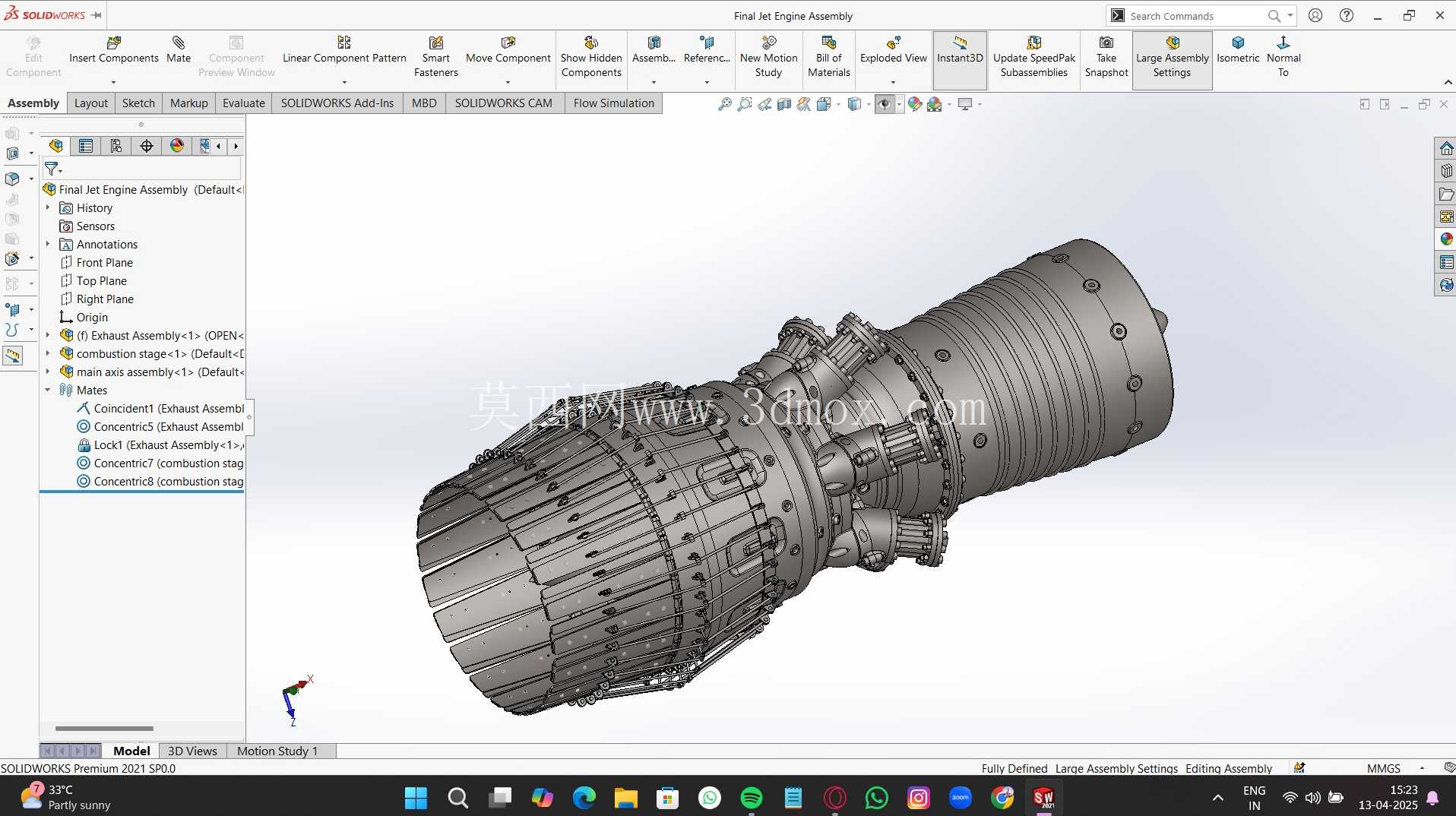Expand the combustion stage node
This screenshot has width=1456, height=816.
pyautogui.click(x=48, y=353)
